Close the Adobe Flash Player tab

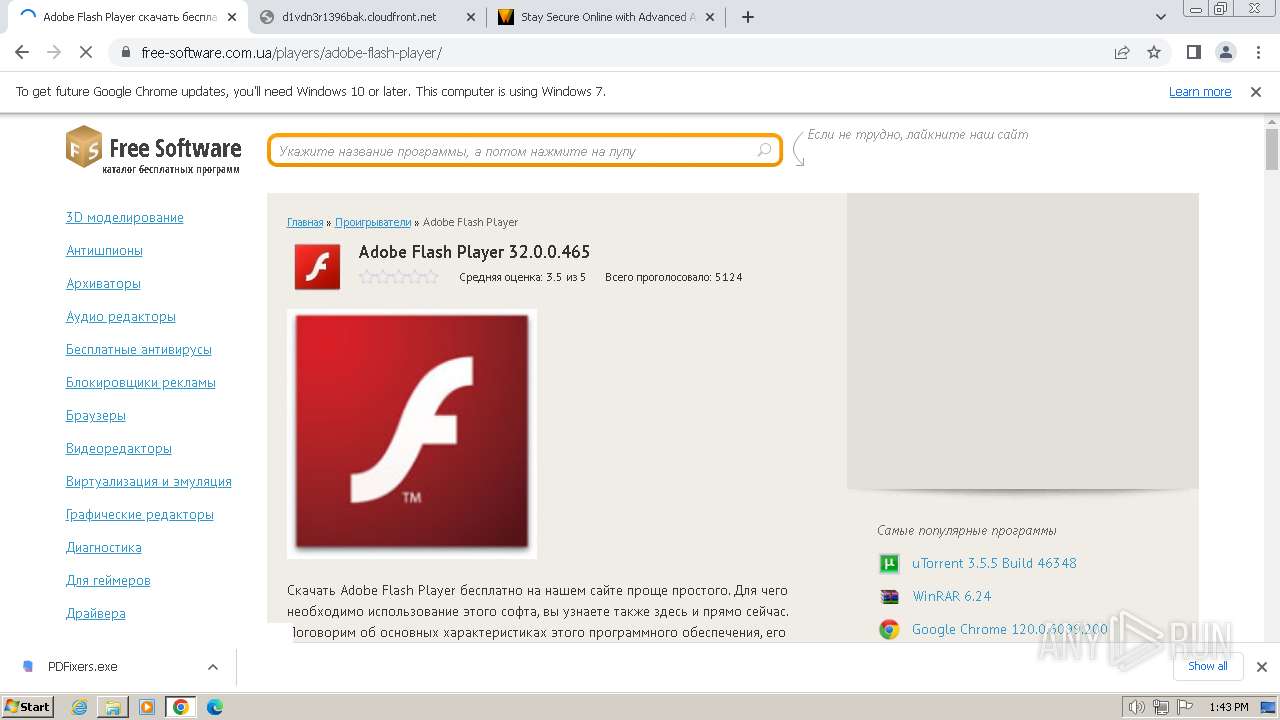(x=232, y=17)
